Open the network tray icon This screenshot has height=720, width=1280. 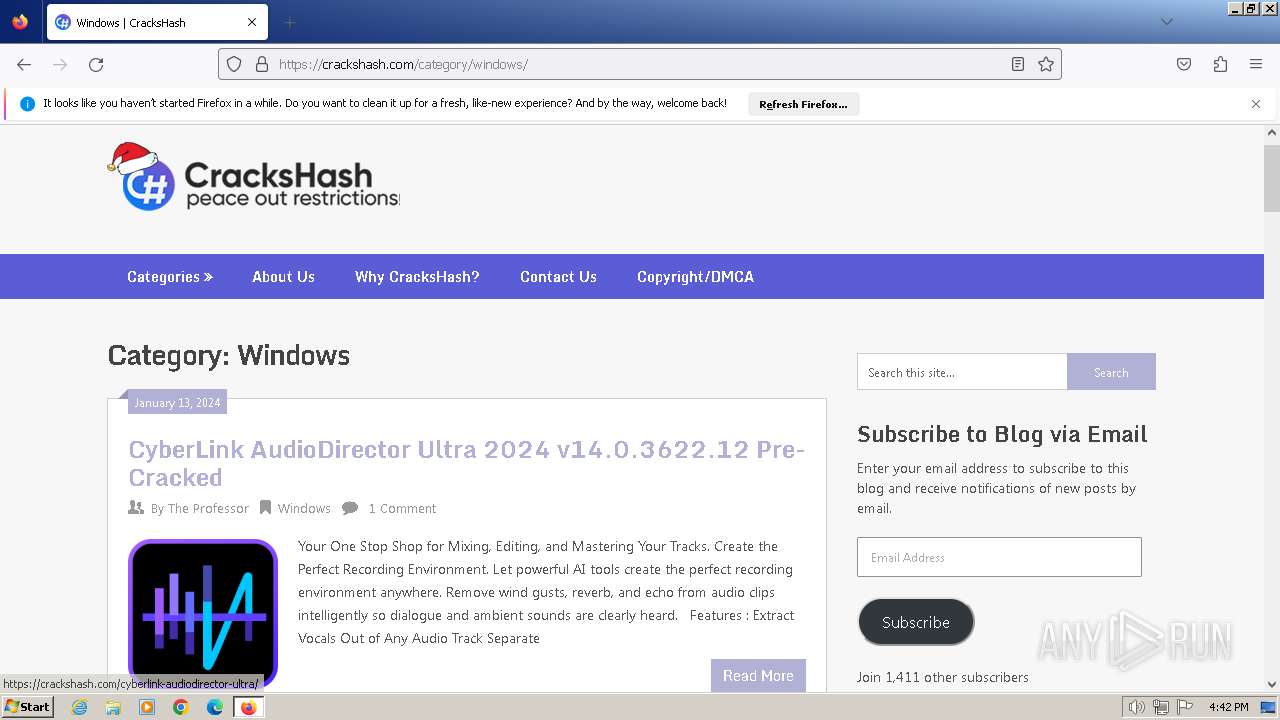(x=1161, y=707)
